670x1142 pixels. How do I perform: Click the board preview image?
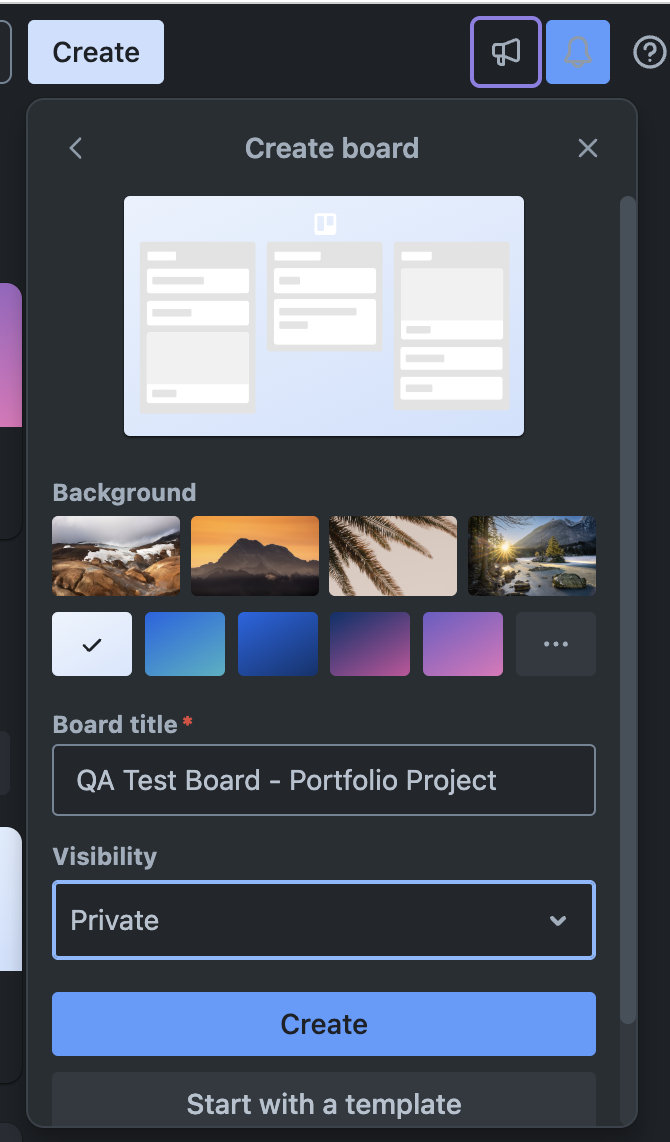pyautogui.click(x=324, y=315)
